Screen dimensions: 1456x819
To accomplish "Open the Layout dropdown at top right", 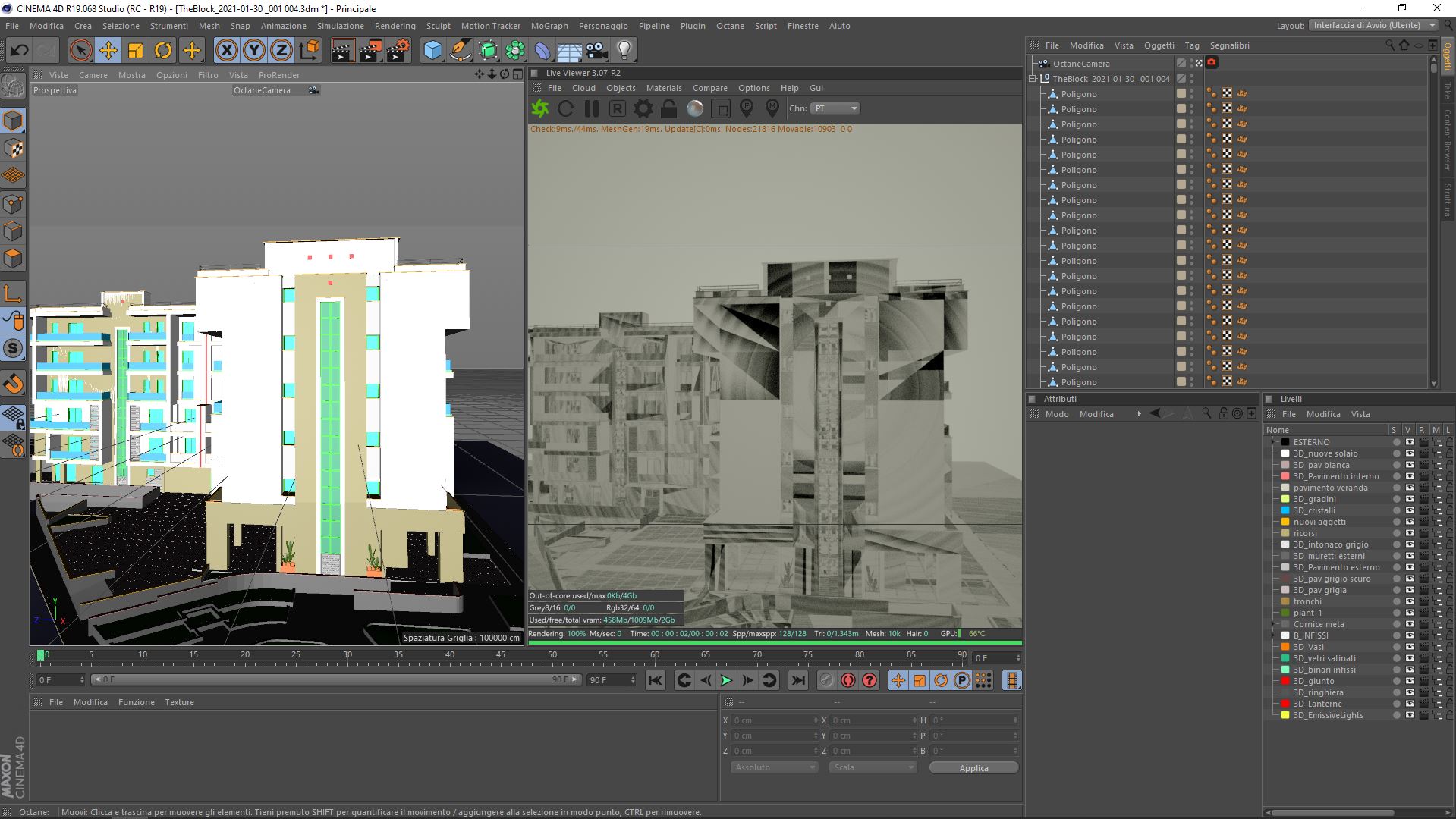I will tap(1373, 25).
